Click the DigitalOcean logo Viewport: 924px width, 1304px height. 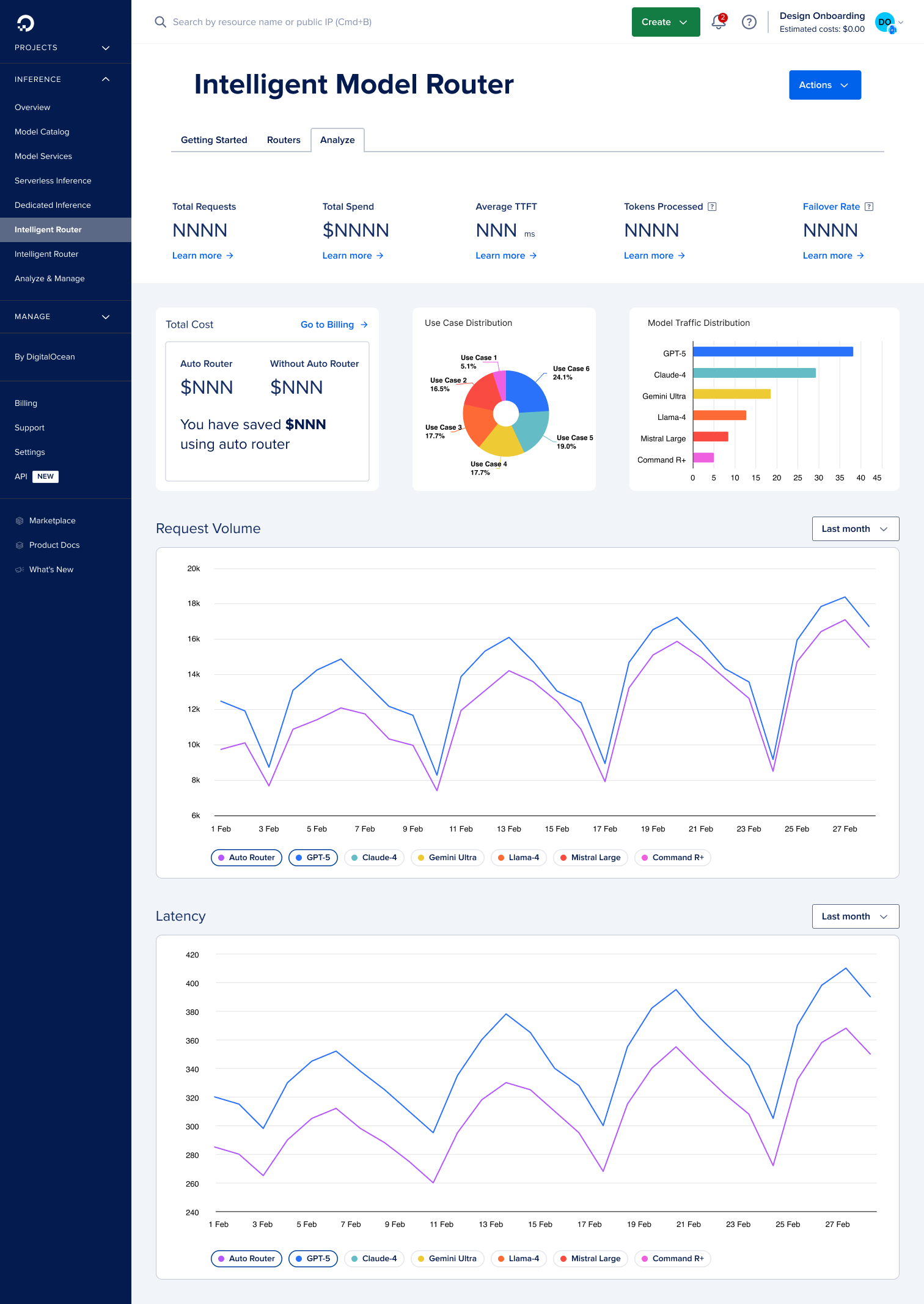point(25,23)
